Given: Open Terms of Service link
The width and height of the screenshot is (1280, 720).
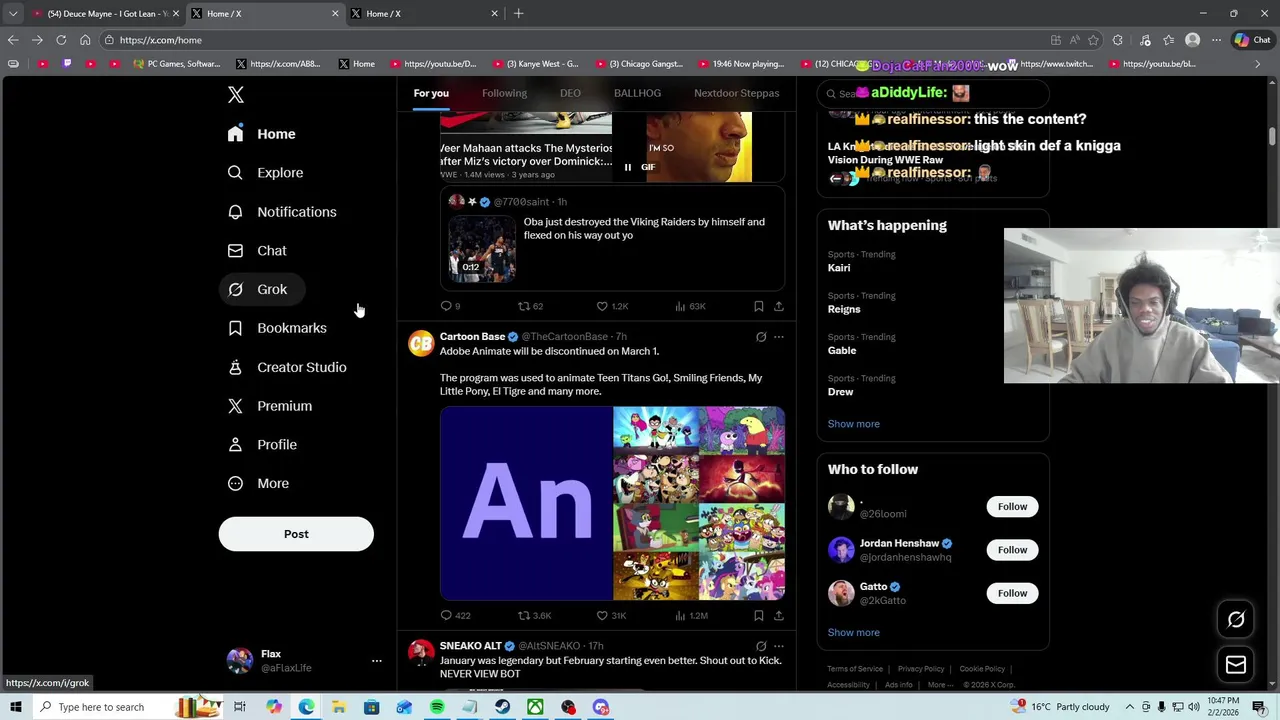Looking at the screenshot, I should point(855,669).
